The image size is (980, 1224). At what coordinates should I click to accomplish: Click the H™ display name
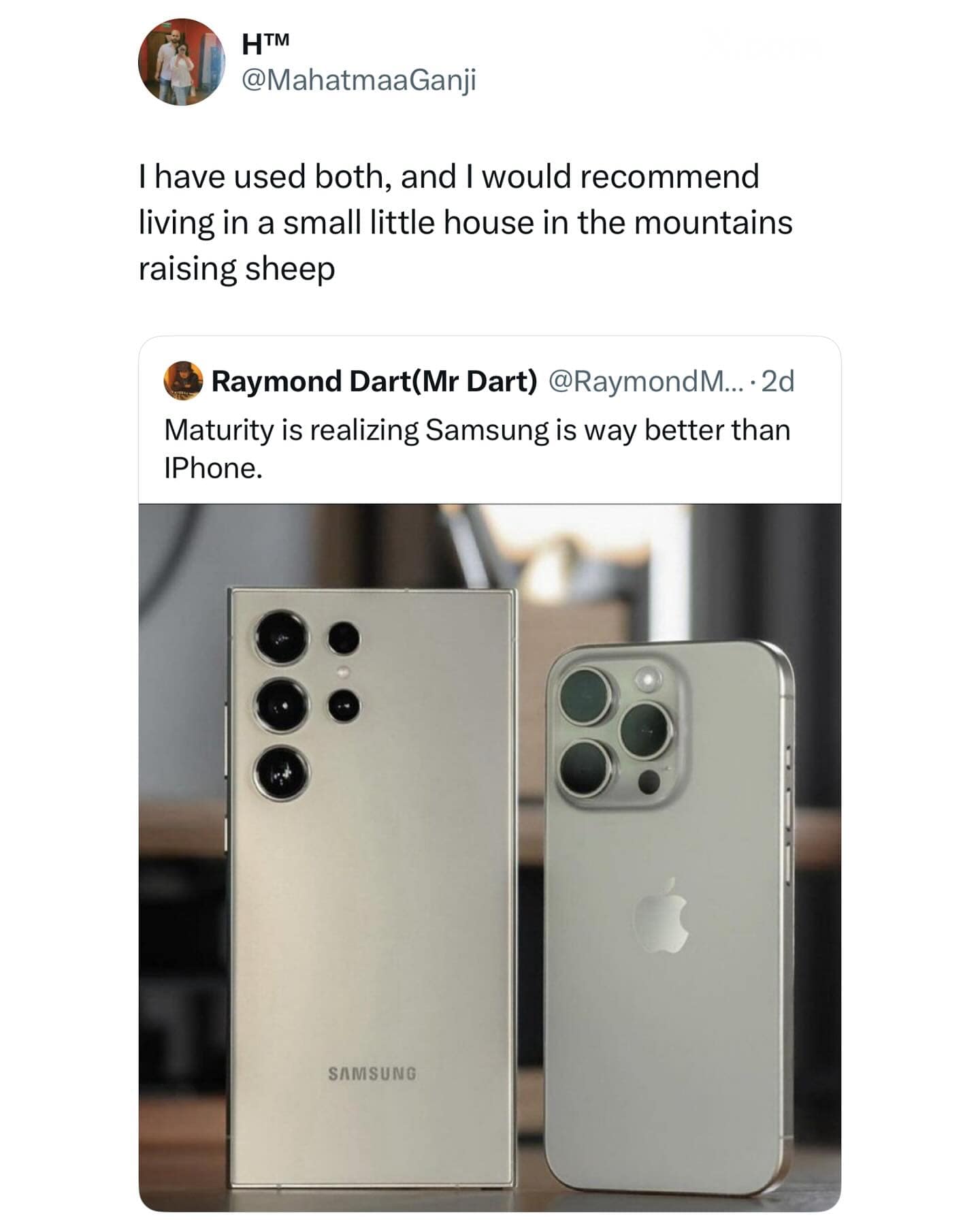266,45
